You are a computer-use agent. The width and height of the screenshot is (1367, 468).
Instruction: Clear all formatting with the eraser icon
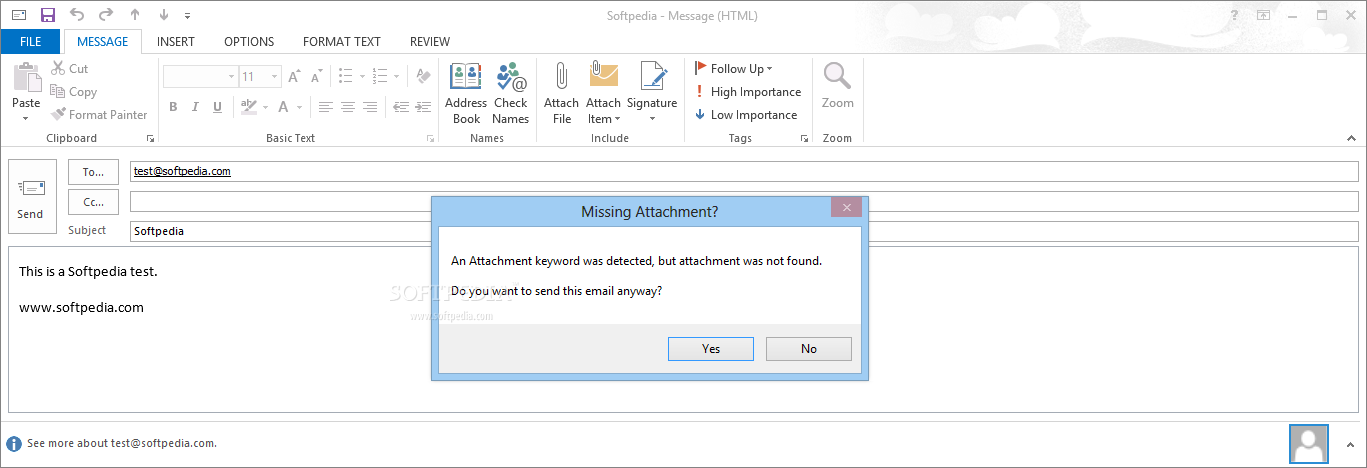[423, 76]
